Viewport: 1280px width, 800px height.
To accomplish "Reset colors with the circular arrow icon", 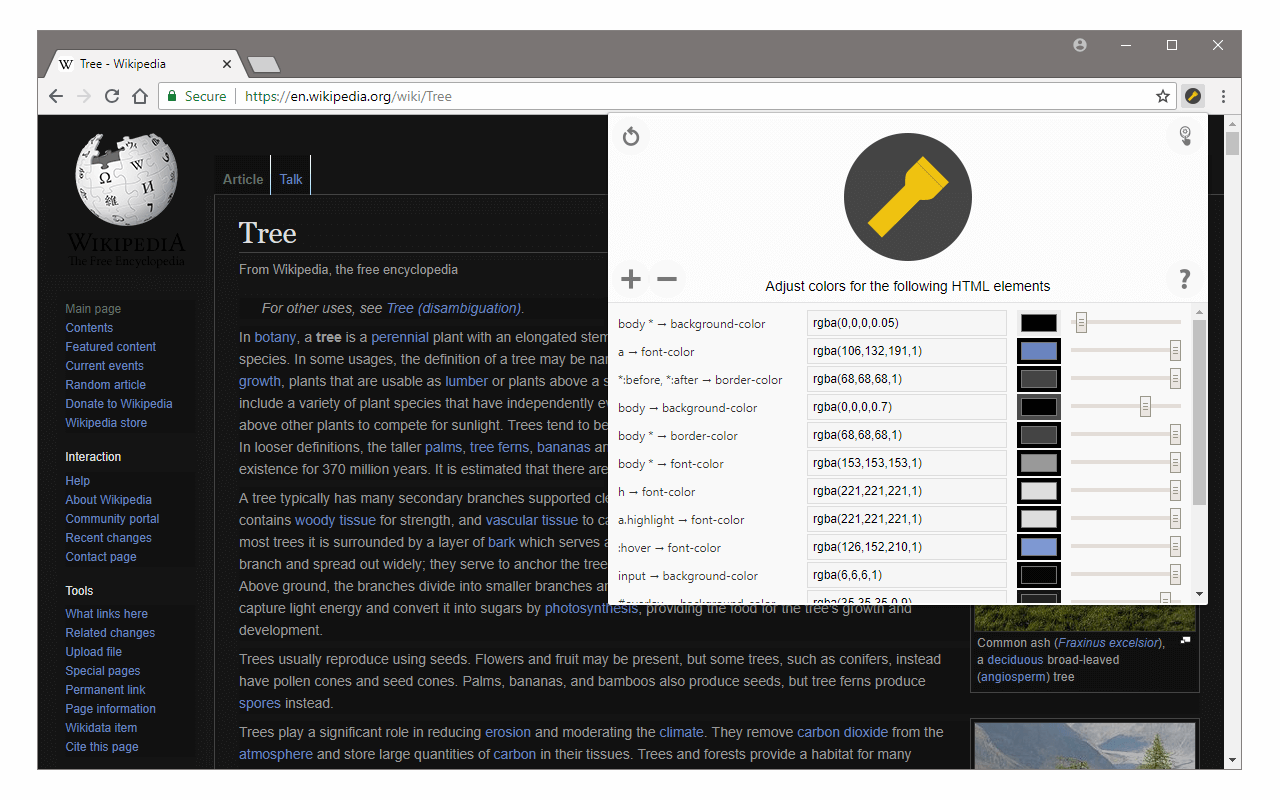I will pyautogui.click(x=631, y=136).
